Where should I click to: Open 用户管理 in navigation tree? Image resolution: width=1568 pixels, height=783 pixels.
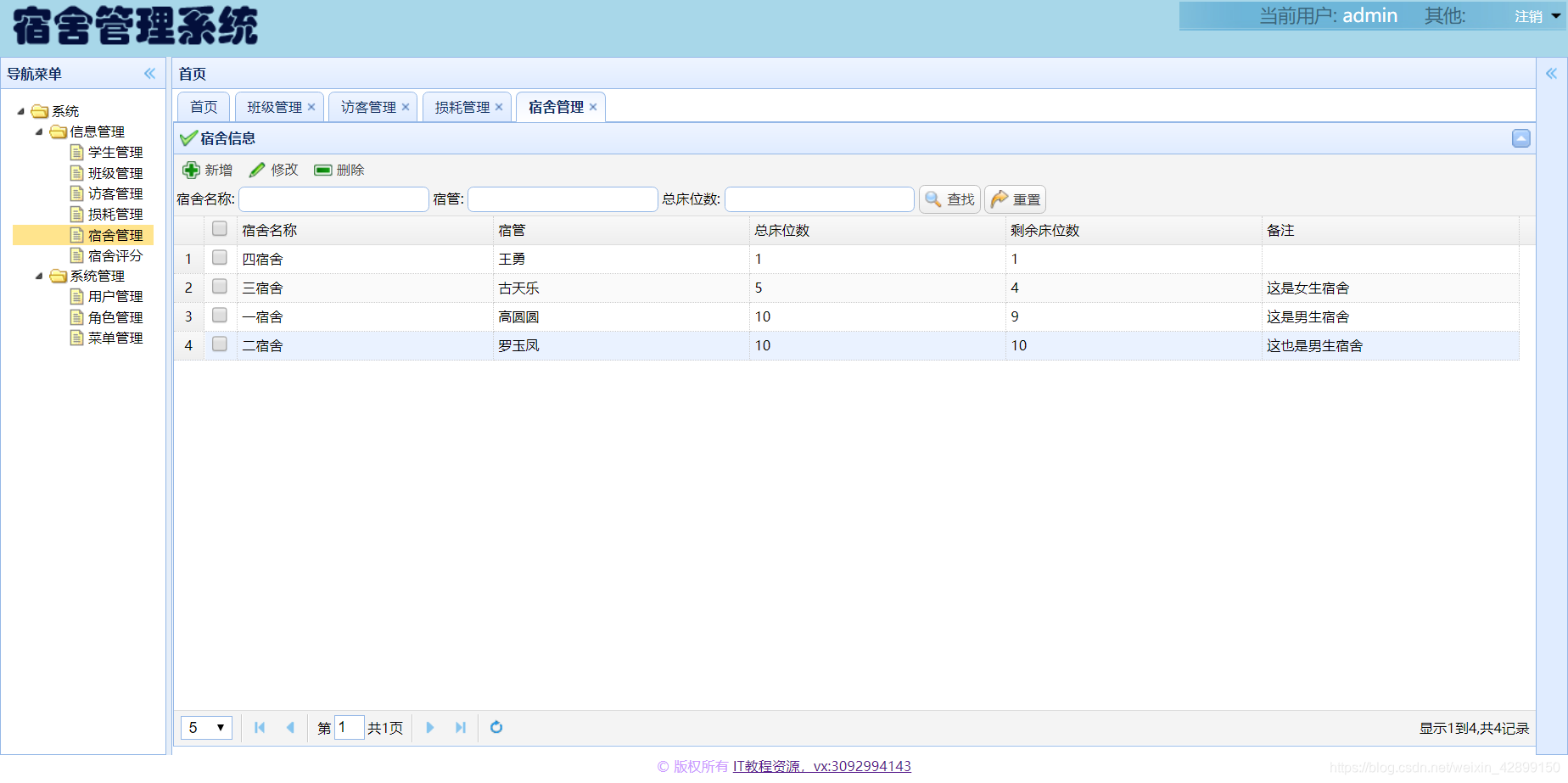(x=115, y=297)
